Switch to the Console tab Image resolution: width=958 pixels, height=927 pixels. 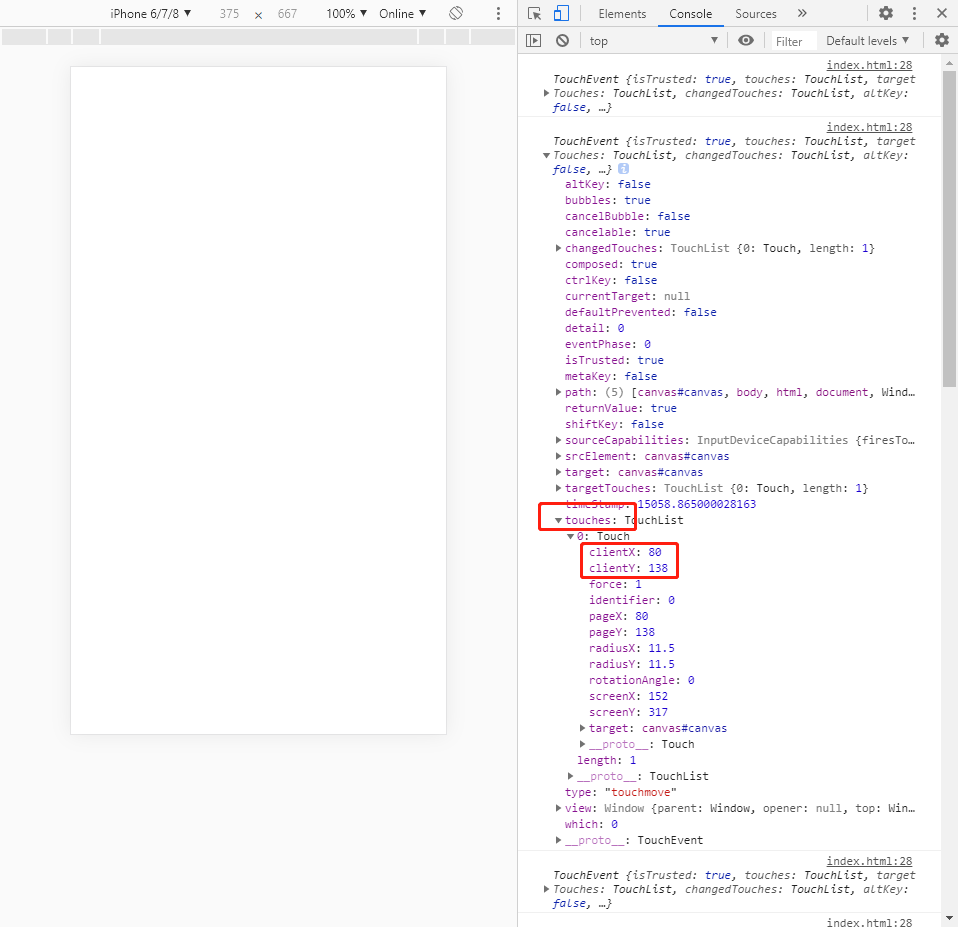coord(690,13)
